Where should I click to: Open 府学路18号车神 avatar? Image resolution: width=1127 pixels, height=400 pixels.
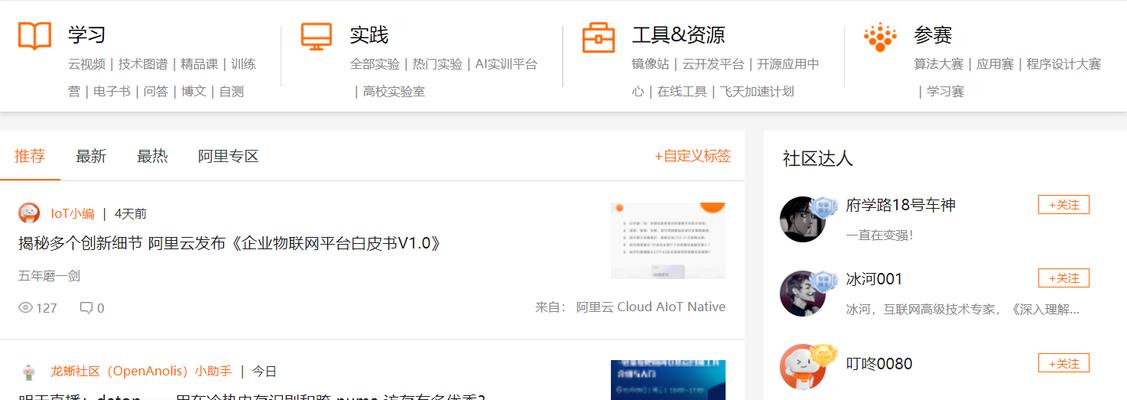[802, 218]
